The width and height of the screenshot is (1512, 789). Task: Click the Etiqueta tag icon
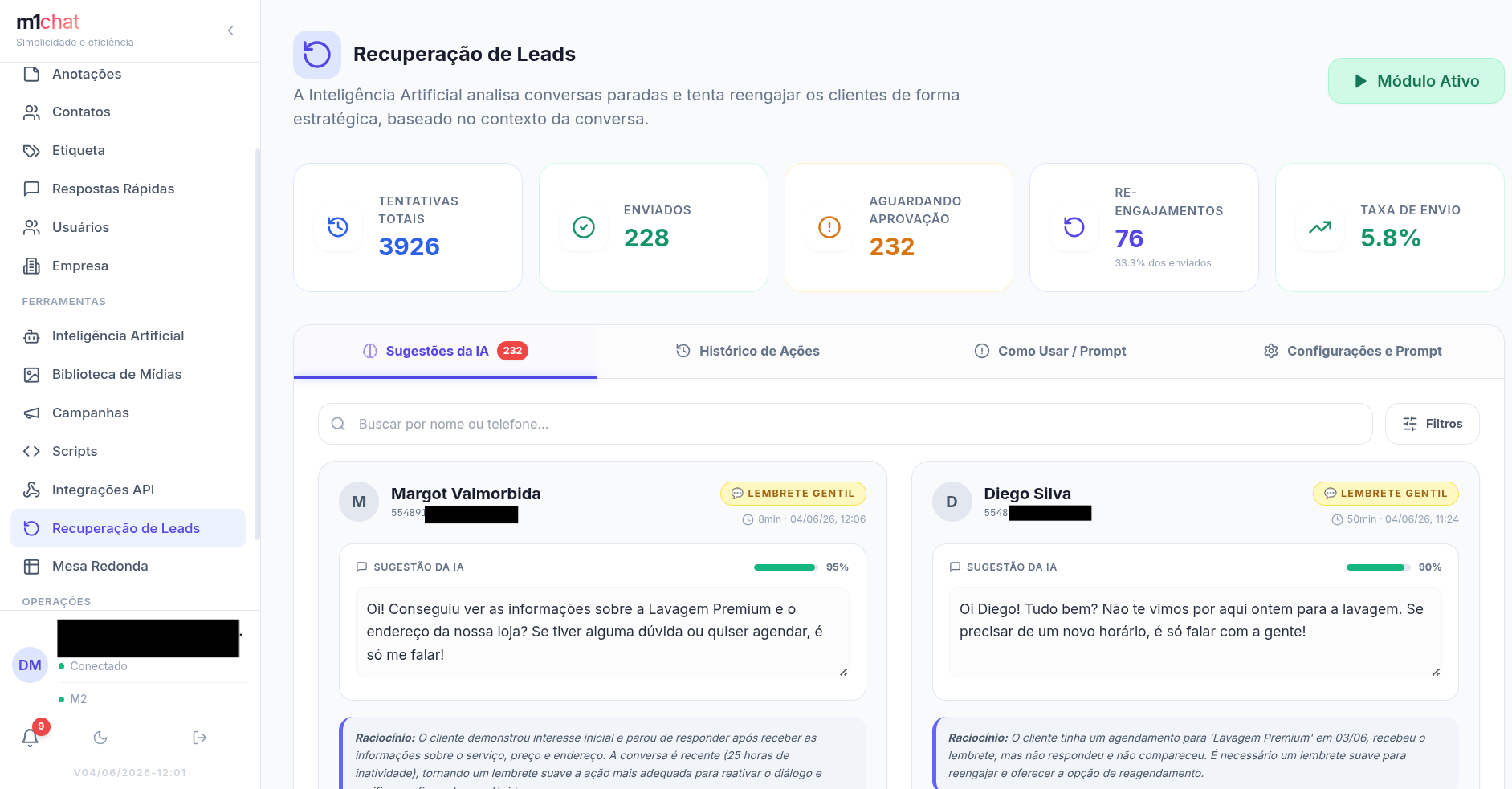pos(31,150)
